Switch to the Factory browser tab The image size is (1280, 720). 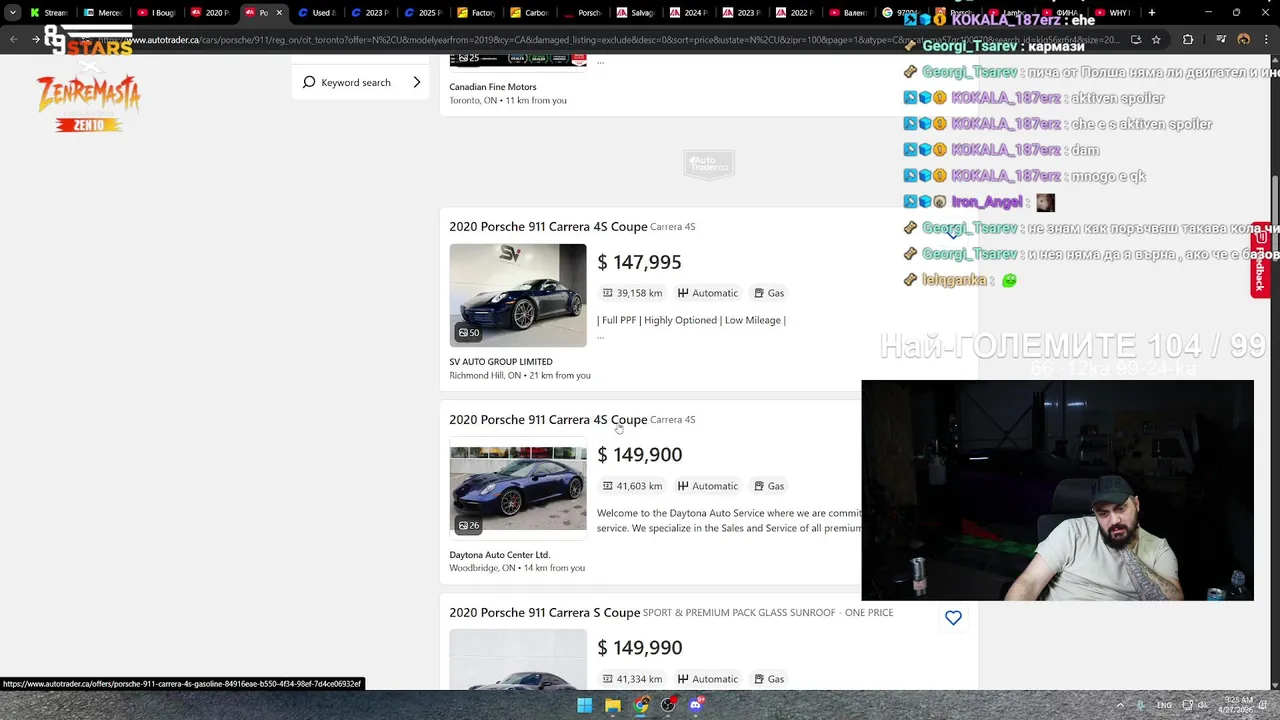click(476, 13)
